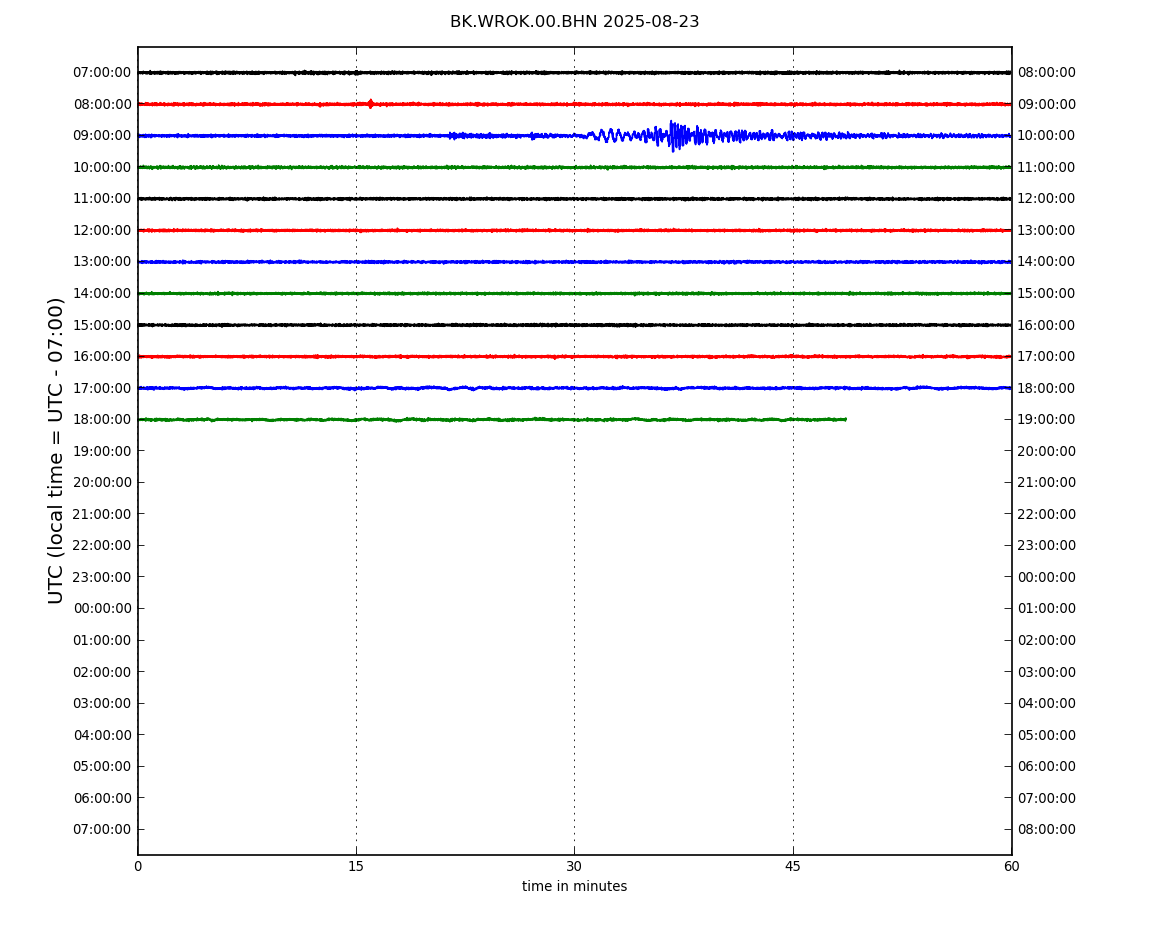Click the left-axis label 16:00:00
Screen dimensions: 1150x950
pos(103,357)
